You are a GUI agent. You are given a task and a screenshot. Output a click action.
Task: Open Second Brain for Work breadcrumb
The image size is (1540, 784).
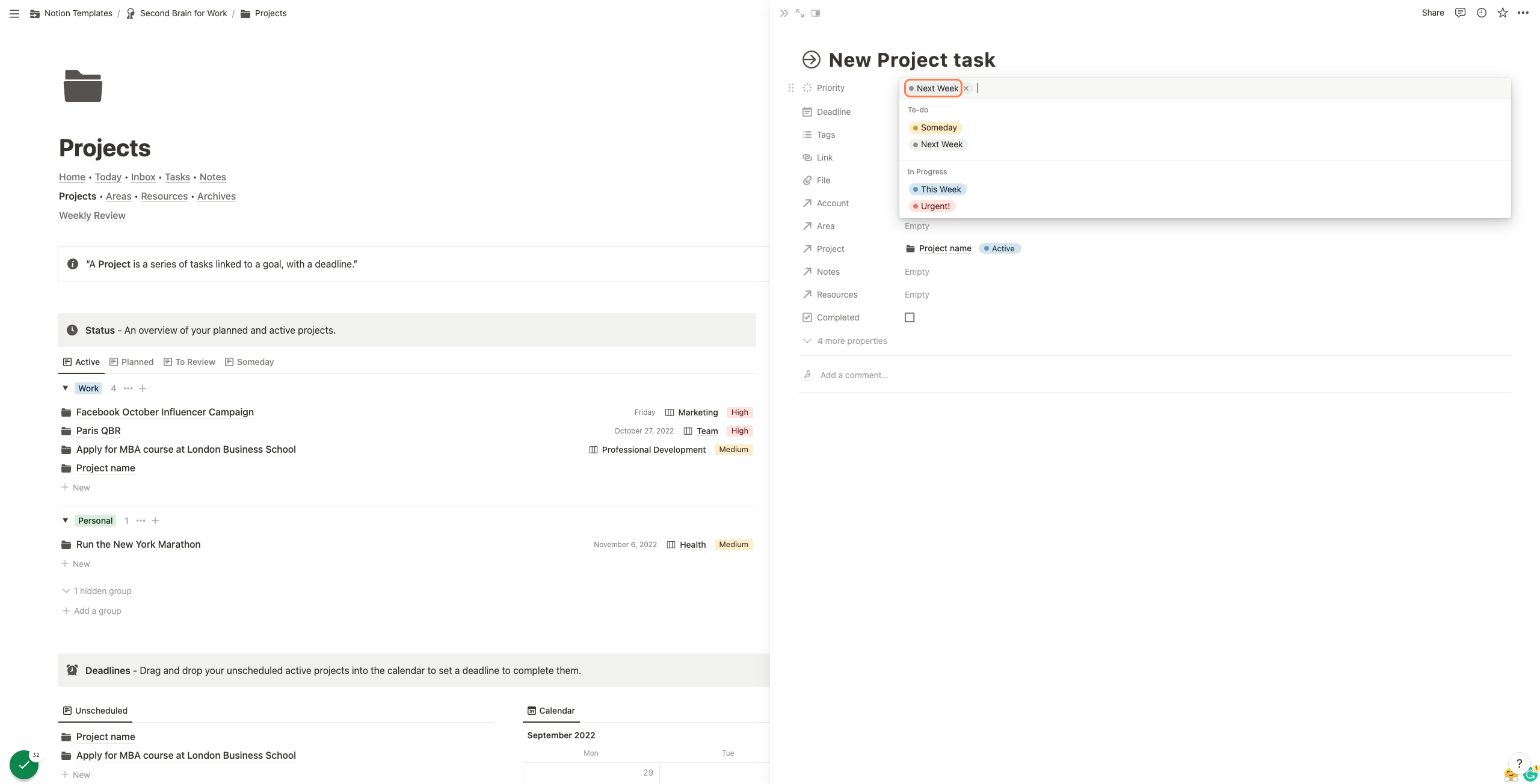point(177,13)
